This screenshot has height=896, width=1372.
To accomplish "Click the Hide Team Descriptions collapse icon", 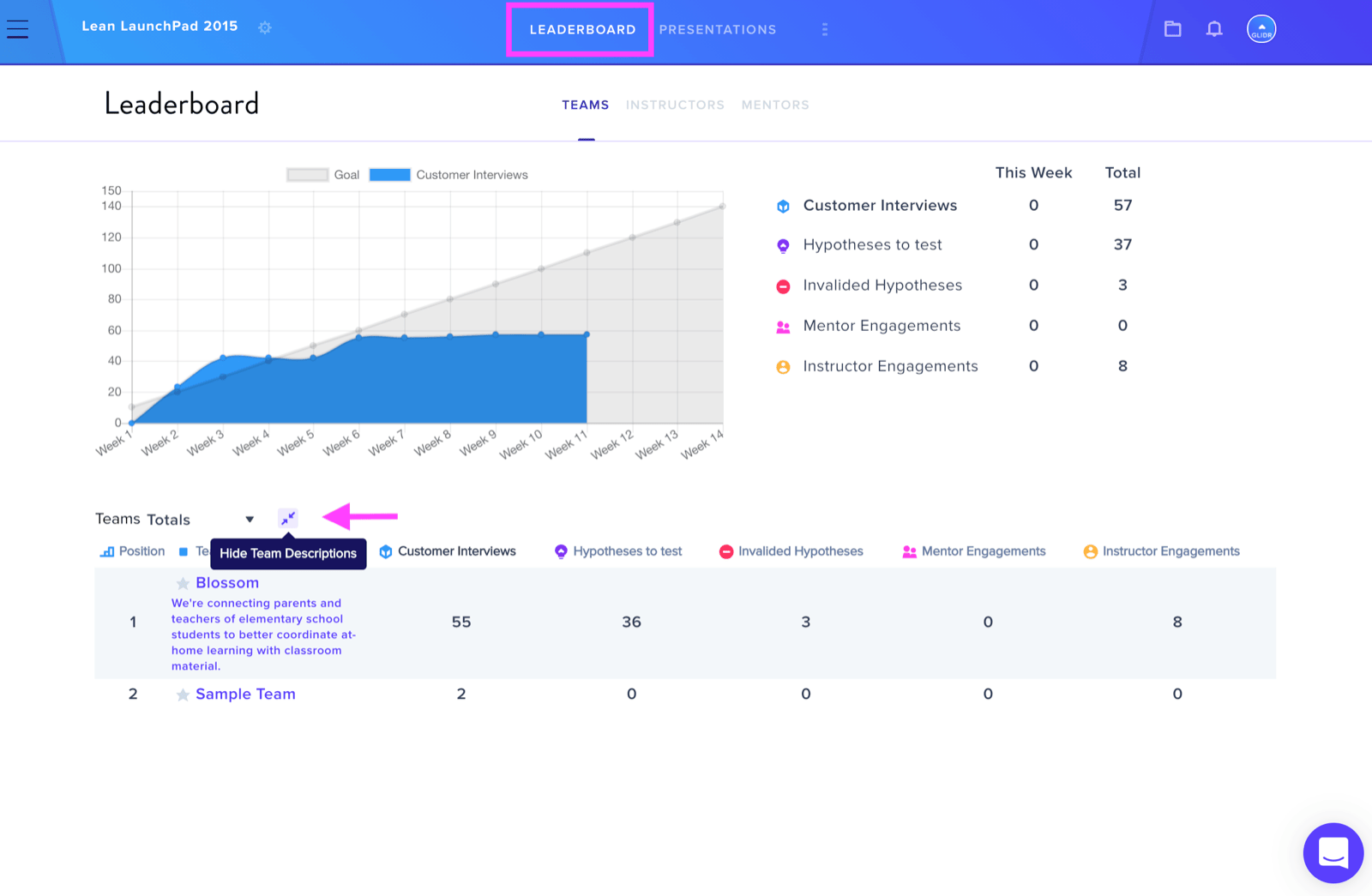I will tap(288, 519).
